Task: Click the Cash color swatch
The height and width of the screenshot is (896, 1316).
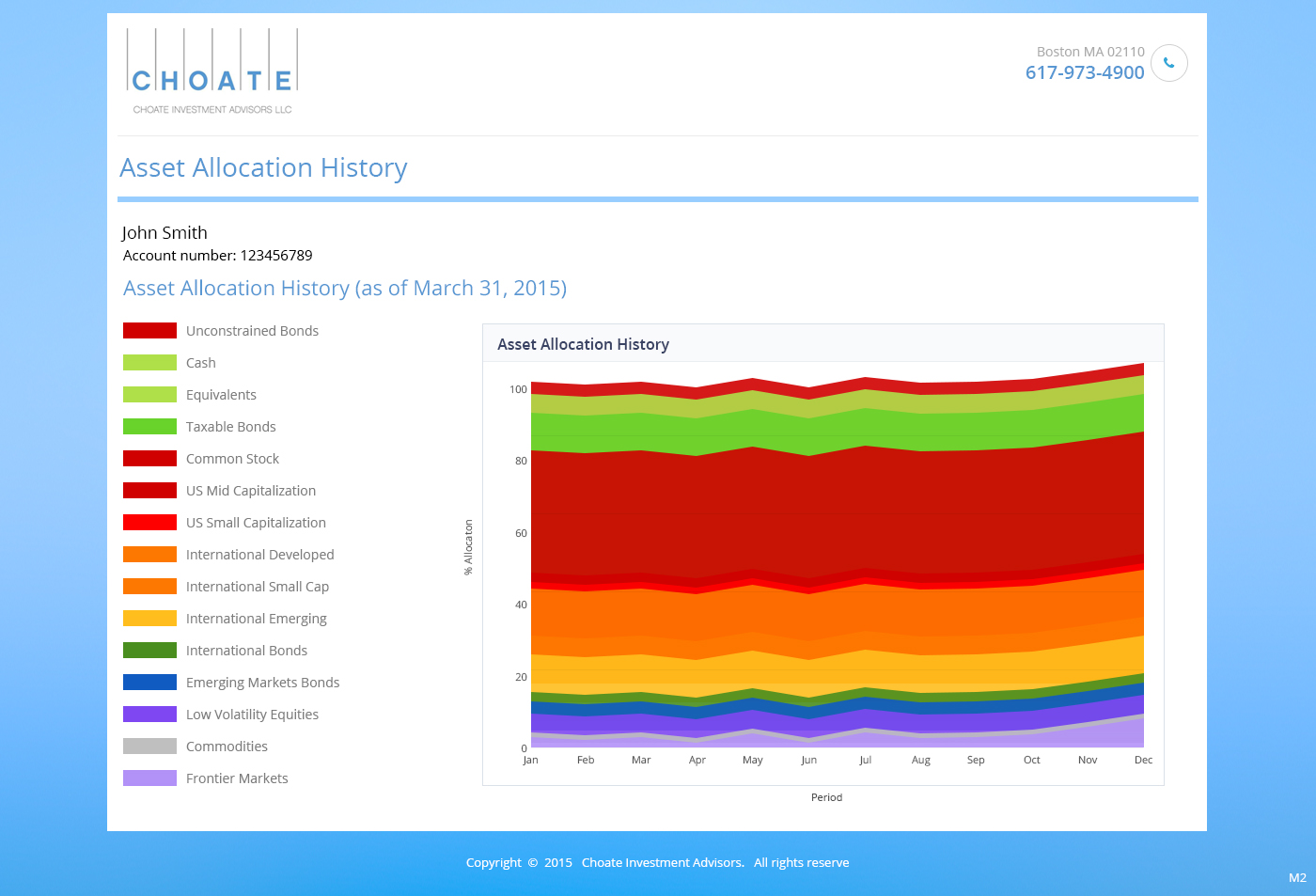Action: [149, 363]
